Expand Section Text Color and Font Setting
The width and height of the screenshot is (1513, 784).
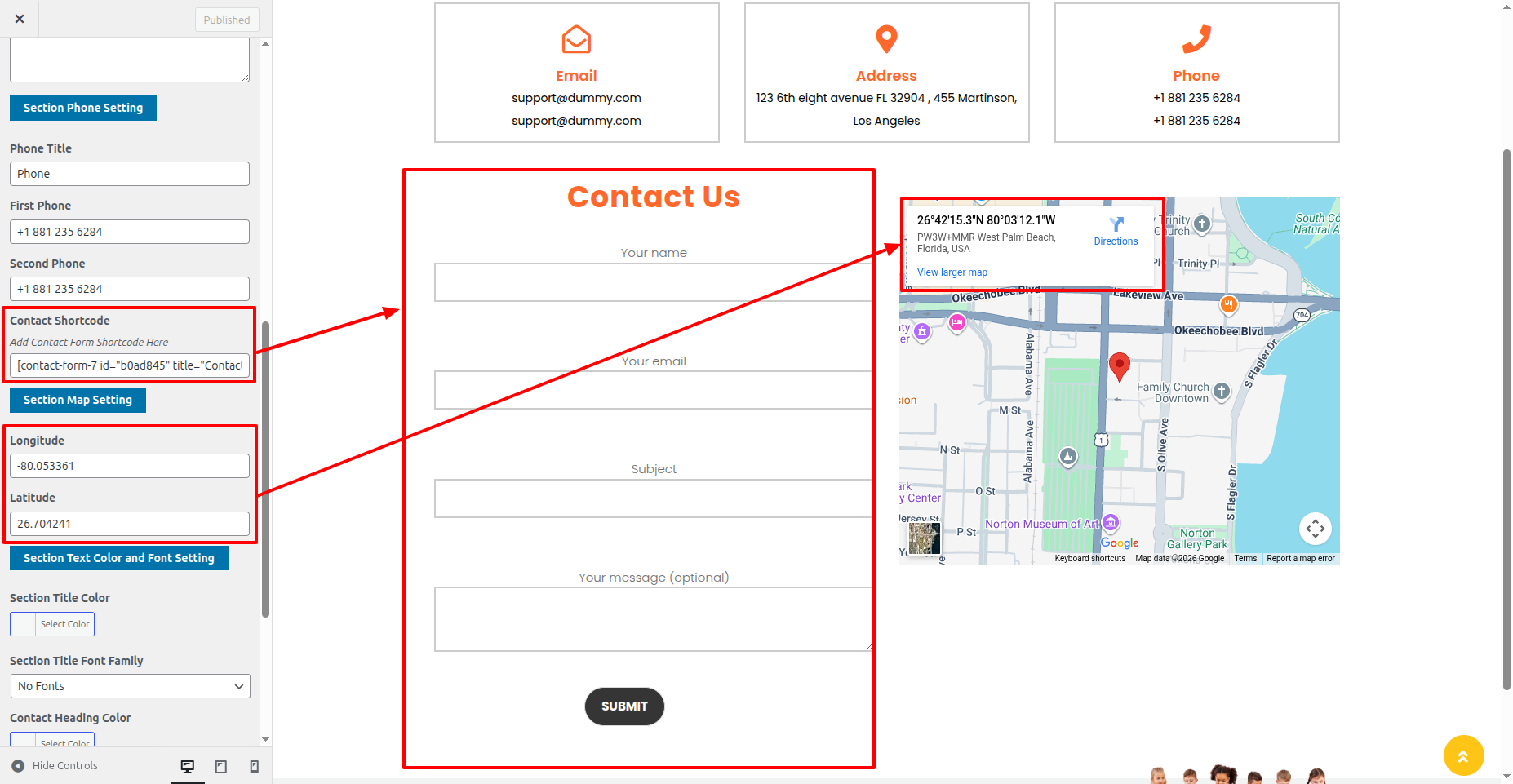118,558
